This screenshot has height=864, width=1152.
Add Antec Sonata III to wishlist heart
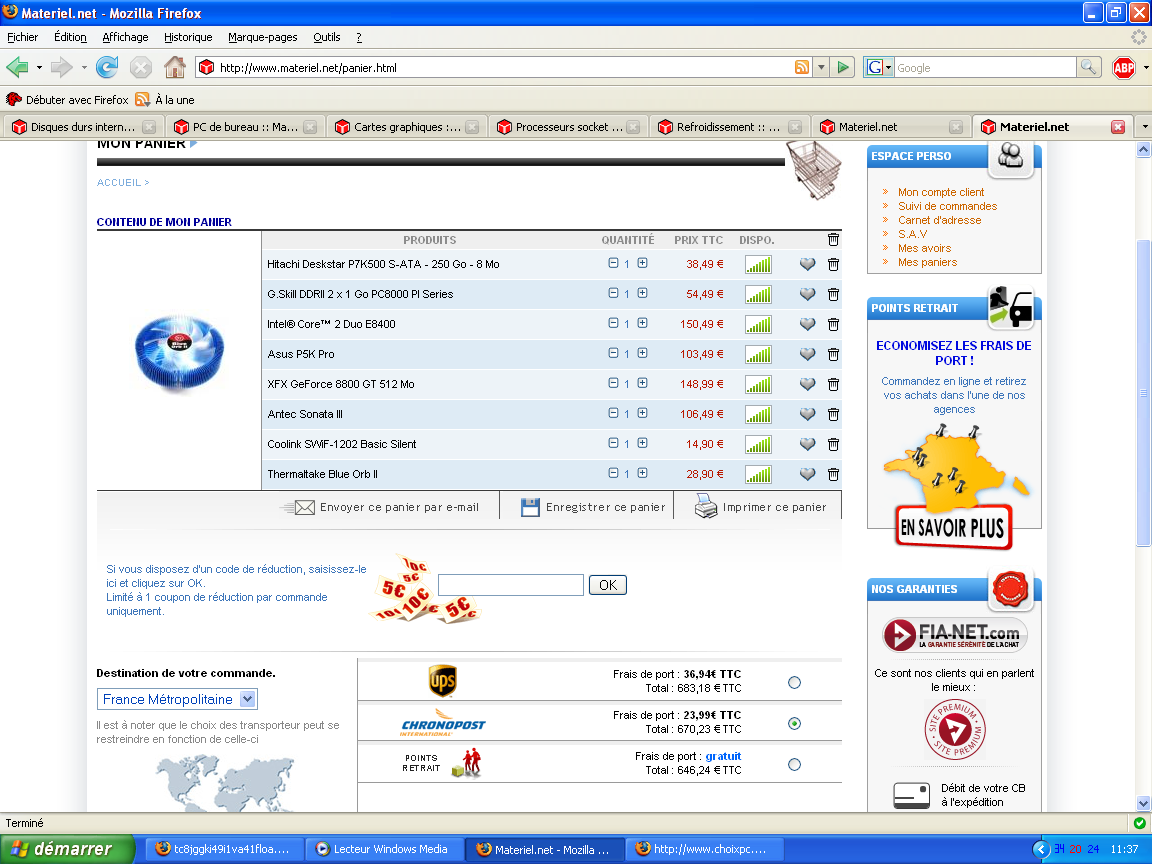807,414
